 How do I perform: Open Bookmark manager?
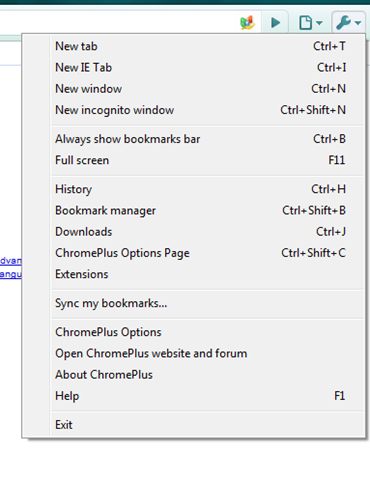pos(207,210)
